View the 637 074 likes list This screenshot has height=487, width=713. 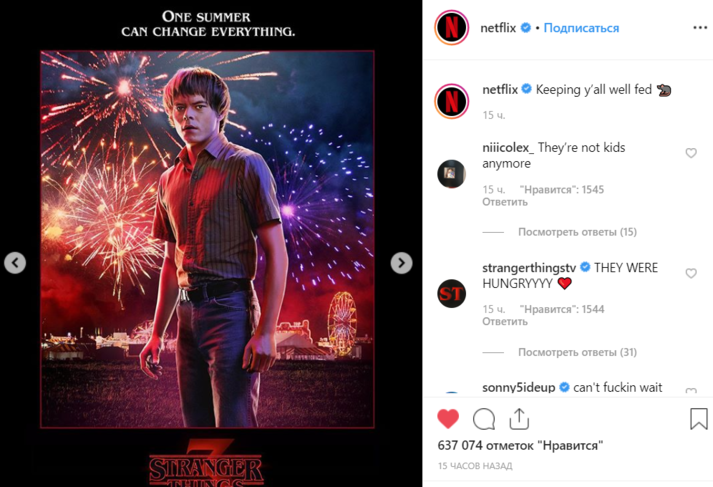click(x=520, y=445)
